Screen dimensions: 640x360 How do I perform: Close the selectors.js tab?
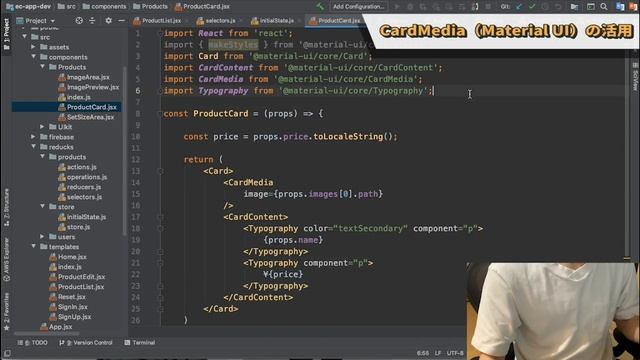pyautogui.click(x=241, y=20)
